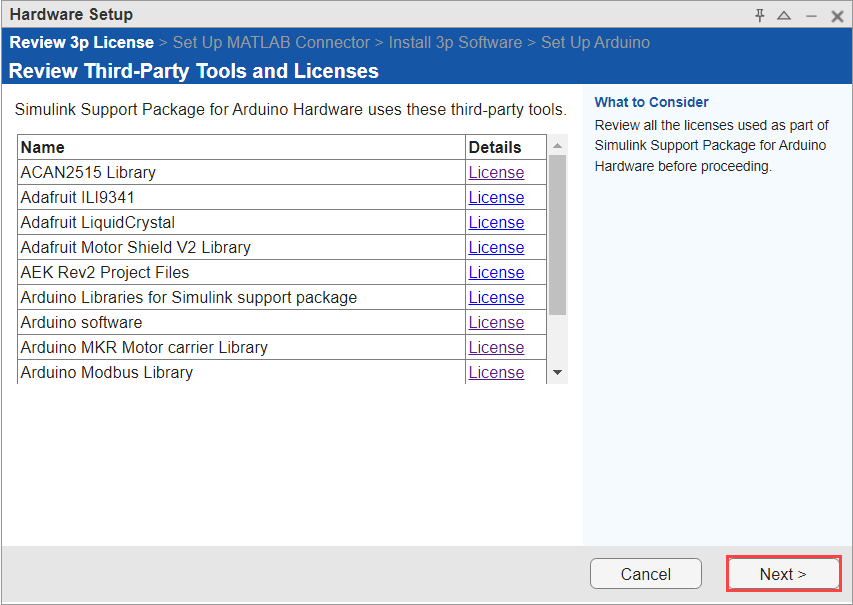
Task: Close the Hardware Setup dialog
Action: tap(837, 15)
